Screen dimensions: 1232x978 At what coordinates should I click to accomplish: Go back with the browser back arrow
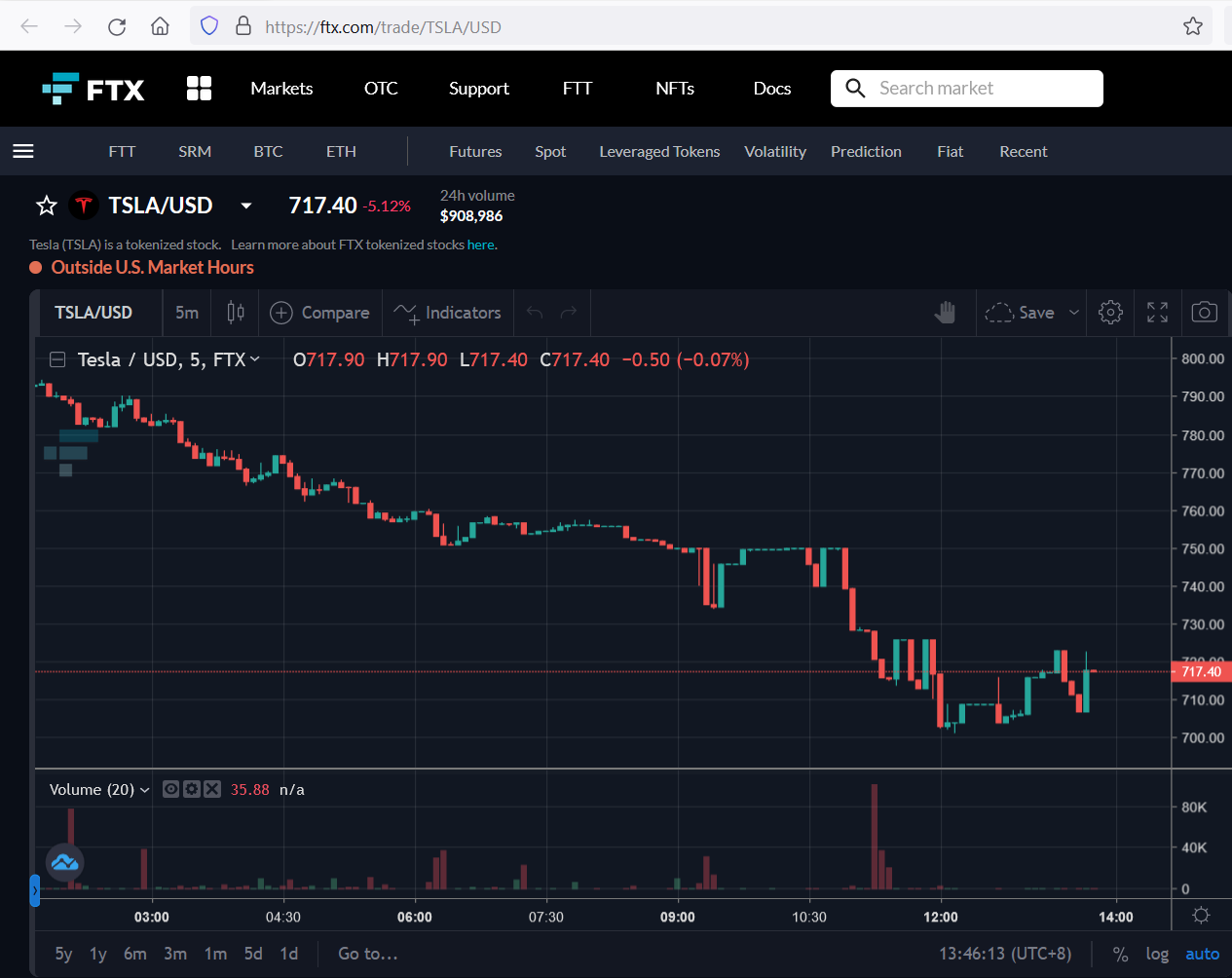[29, 26]
